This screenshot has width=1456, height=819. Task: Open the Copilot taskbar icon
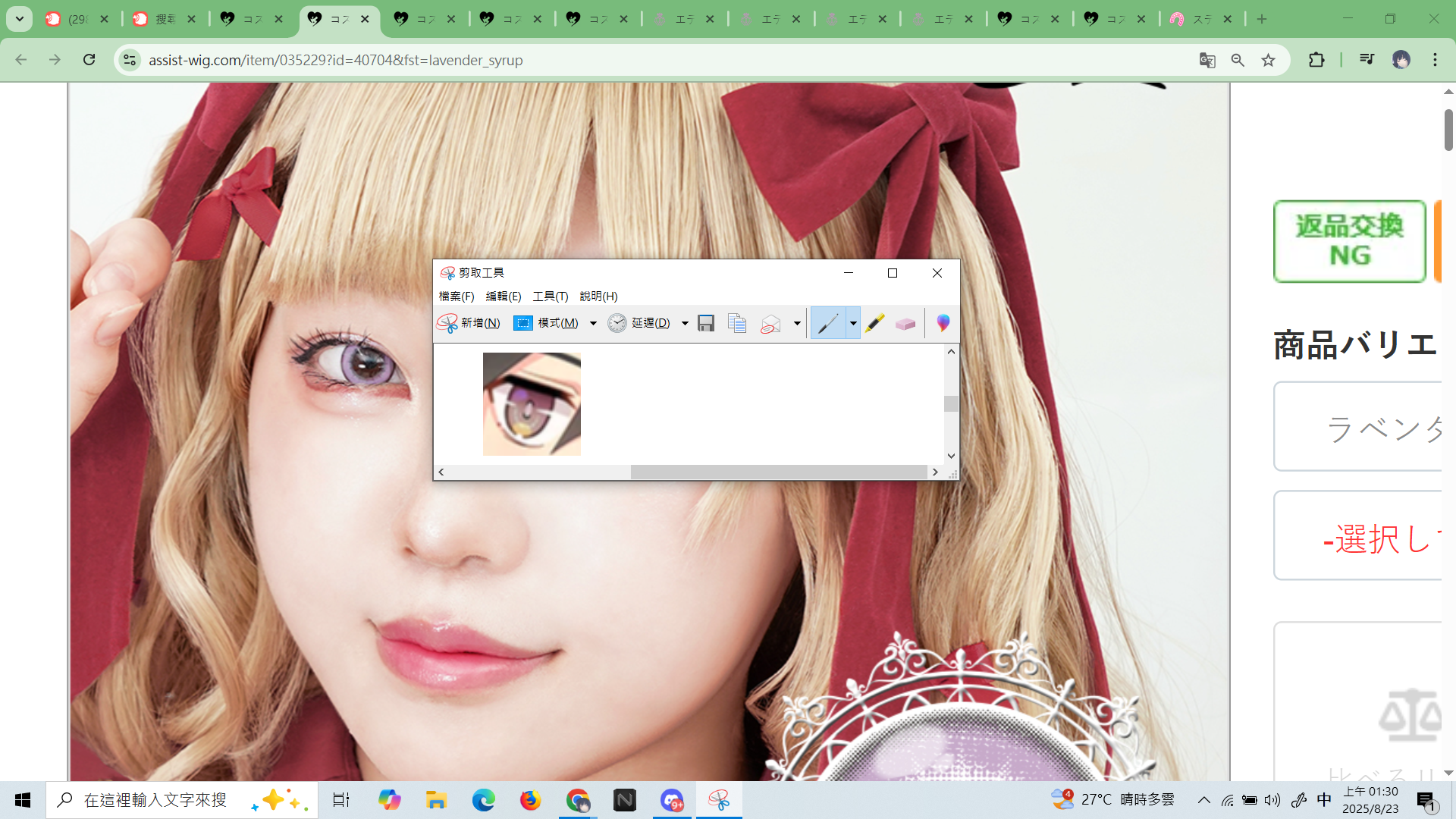pyautogui.click(x=389, y=800)
